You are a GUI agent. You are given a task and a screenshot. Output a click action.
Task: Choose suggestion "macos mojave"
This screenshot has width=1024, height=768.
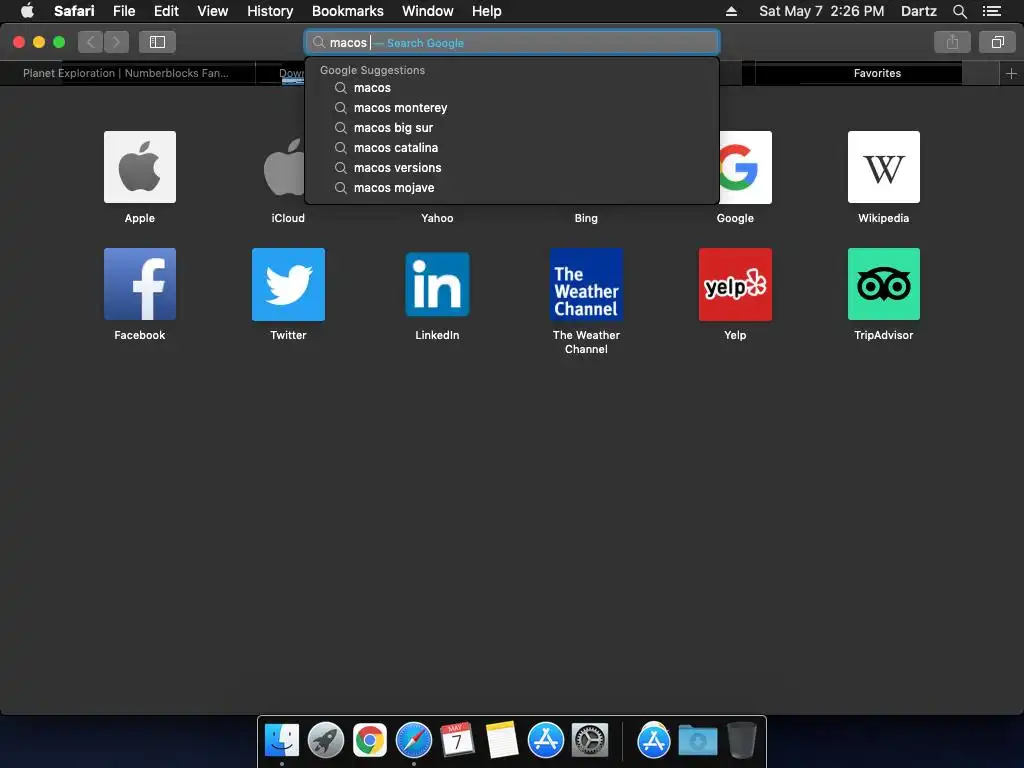tap(512, 188)
